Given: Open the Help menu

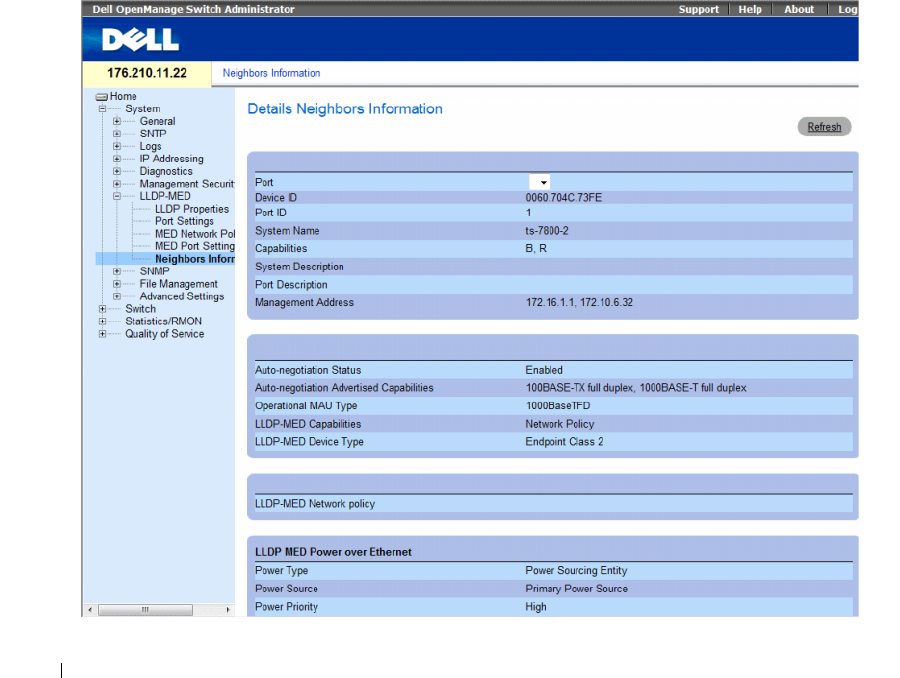Looking at the screenshot, I should coord(750,9).
